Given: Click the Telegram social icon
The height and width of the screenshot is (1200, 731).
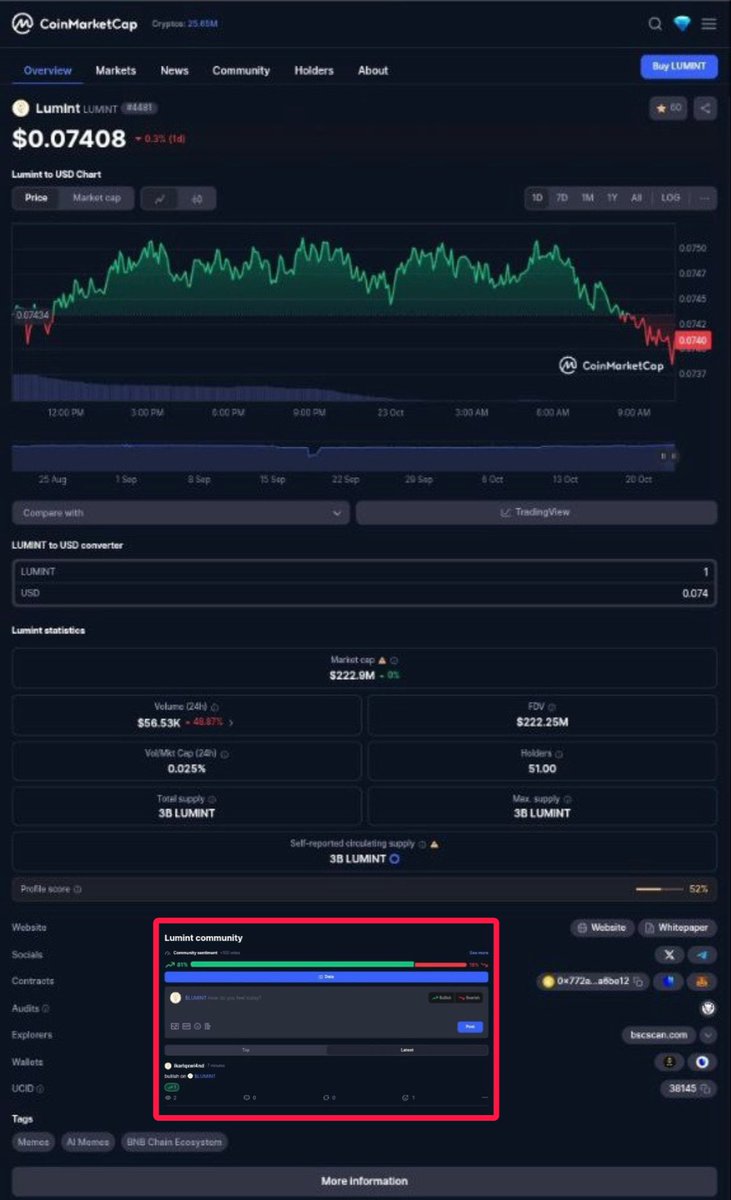Looking at the screenshot, I should 703,955.
